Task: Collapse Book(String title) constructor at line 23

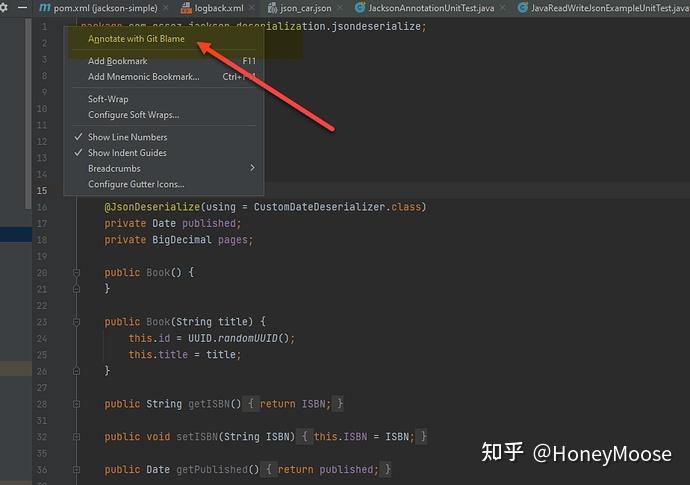Action: 76,322
